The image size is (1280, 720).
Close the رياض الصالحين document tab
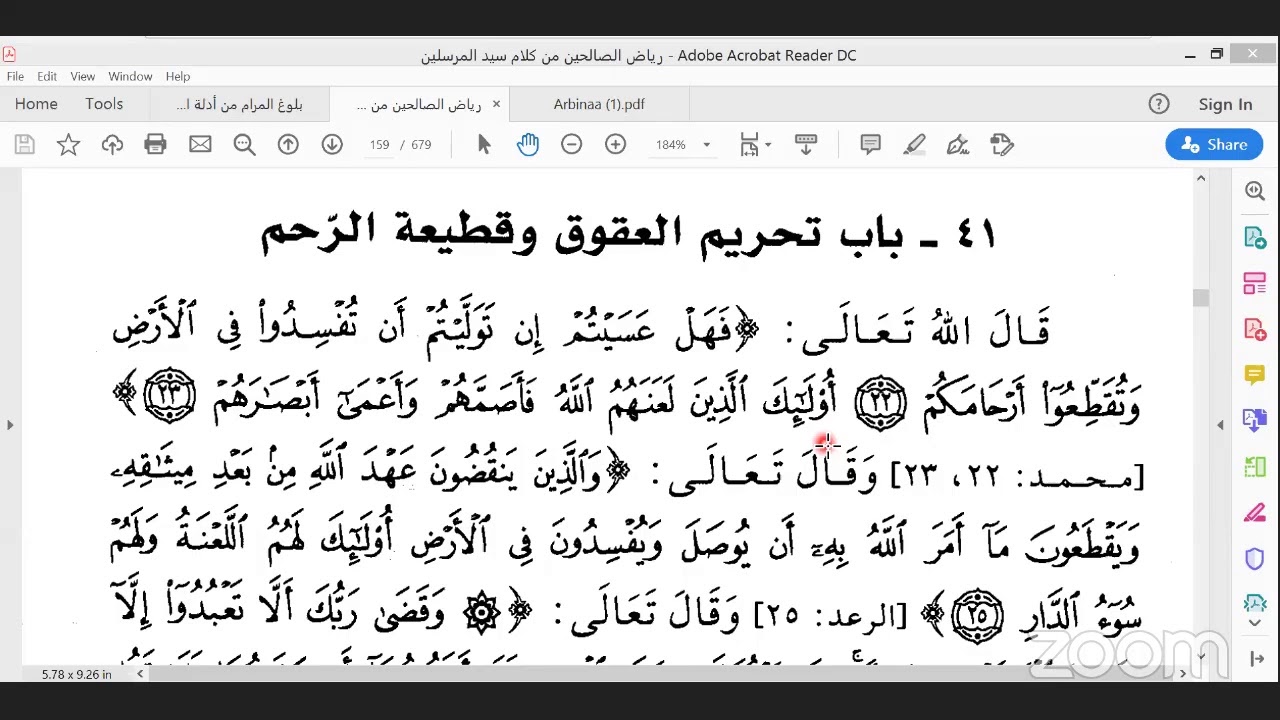pyautogui.click(x=495, y=104)
